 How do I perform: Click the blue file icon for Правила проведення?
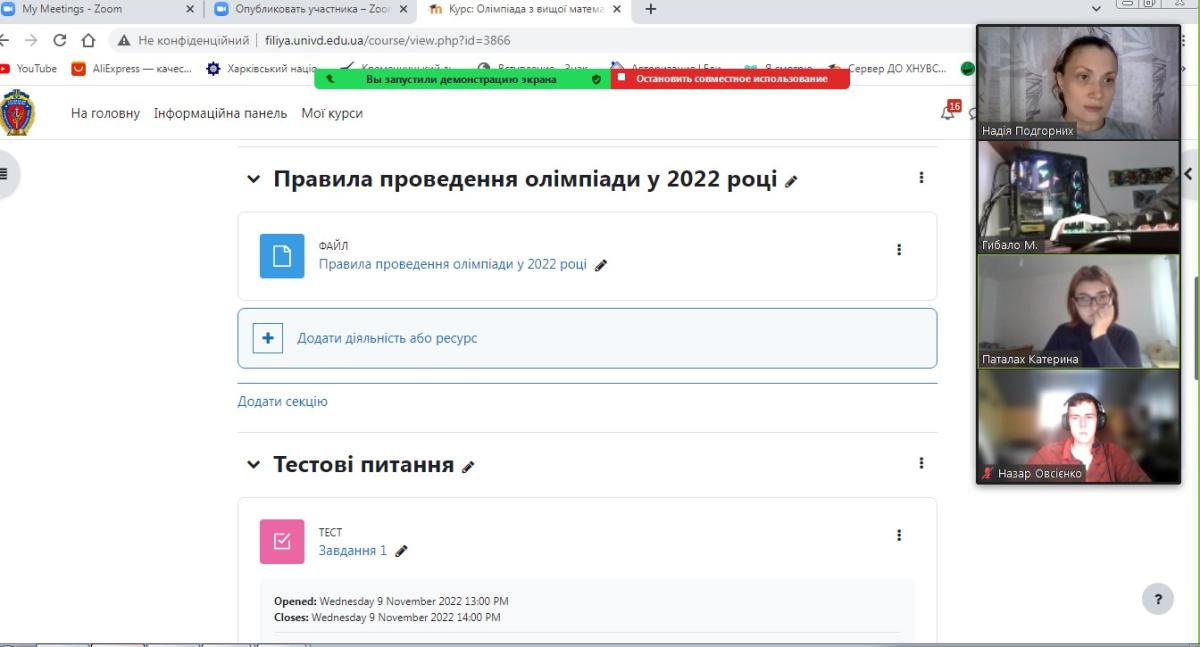click(282, 256)
